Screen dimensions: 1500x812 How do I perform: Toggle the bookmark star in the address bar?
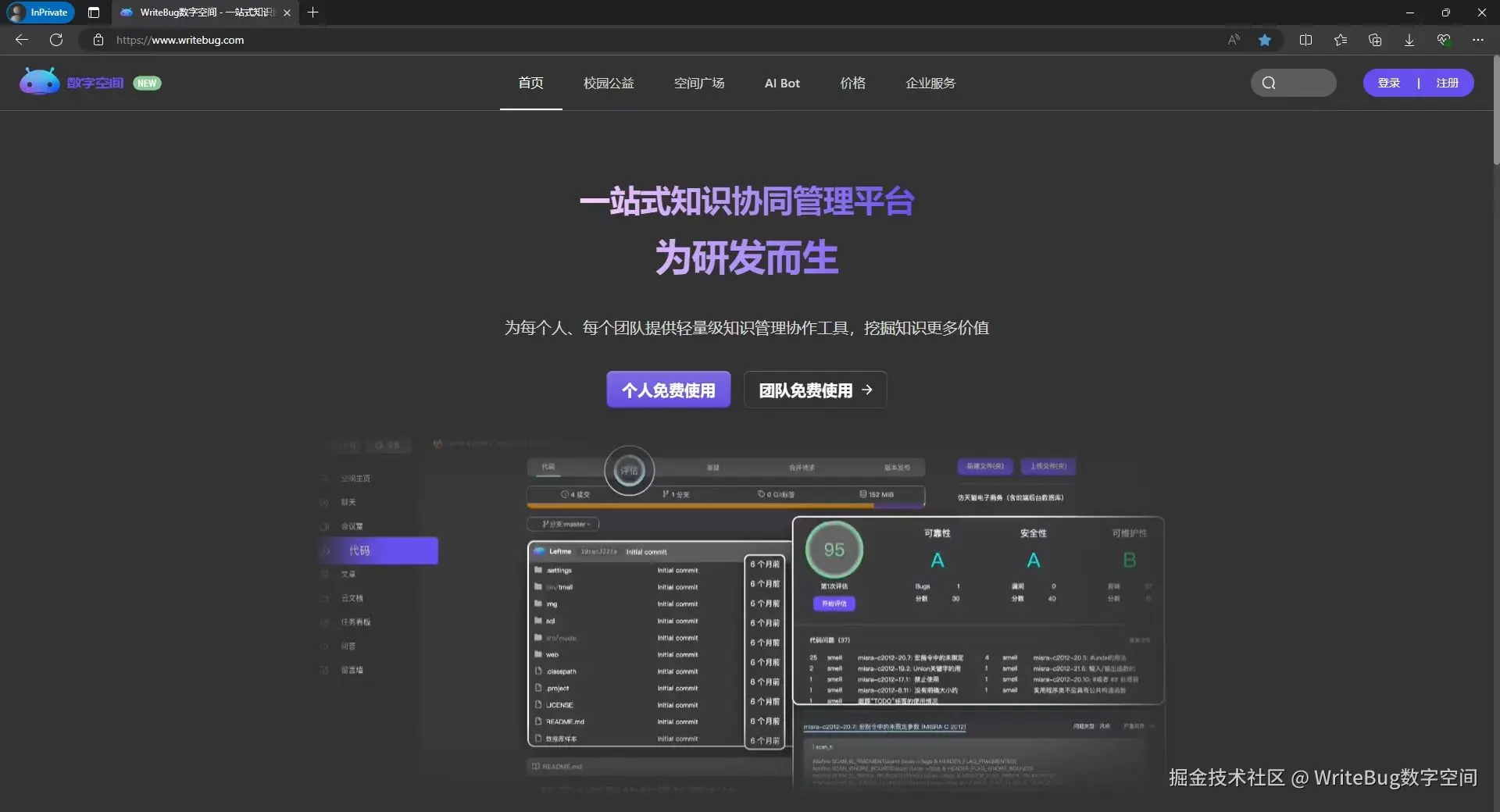(x=1266, y=40)
